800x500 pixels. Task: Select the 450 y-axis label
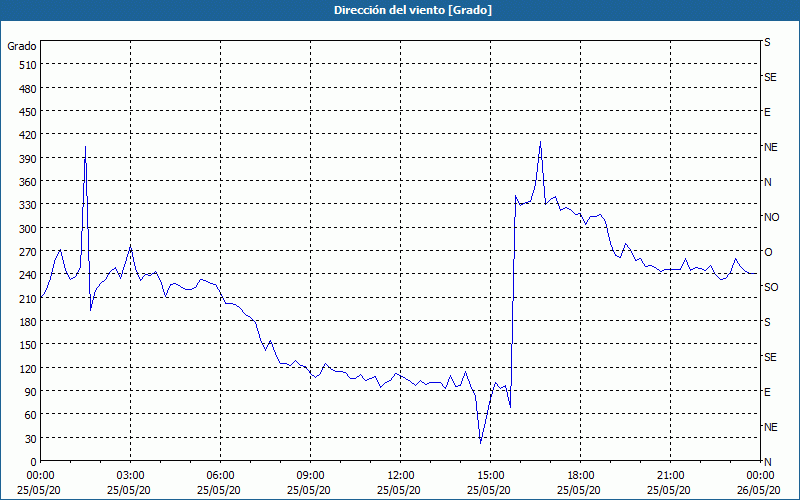pos(28,112)
